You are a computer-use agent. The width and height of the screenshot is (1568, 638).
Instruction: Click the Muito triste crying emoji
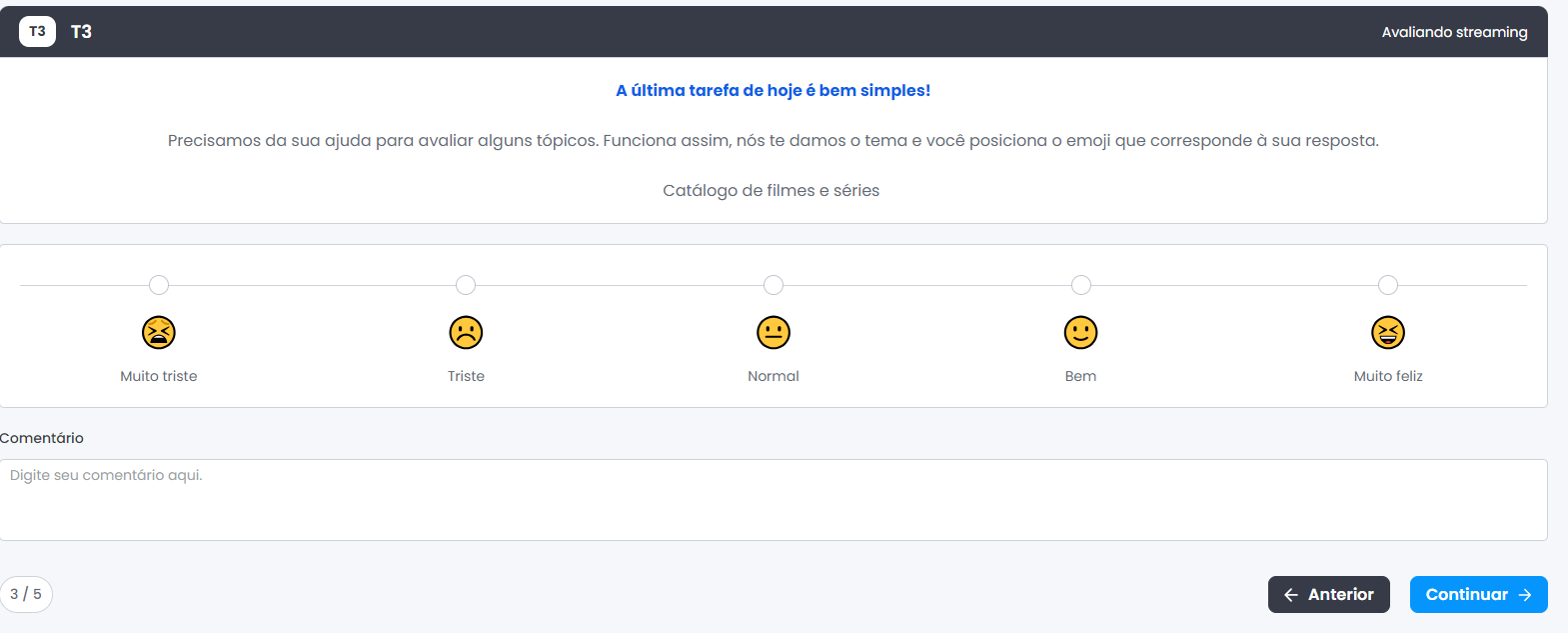159,332
